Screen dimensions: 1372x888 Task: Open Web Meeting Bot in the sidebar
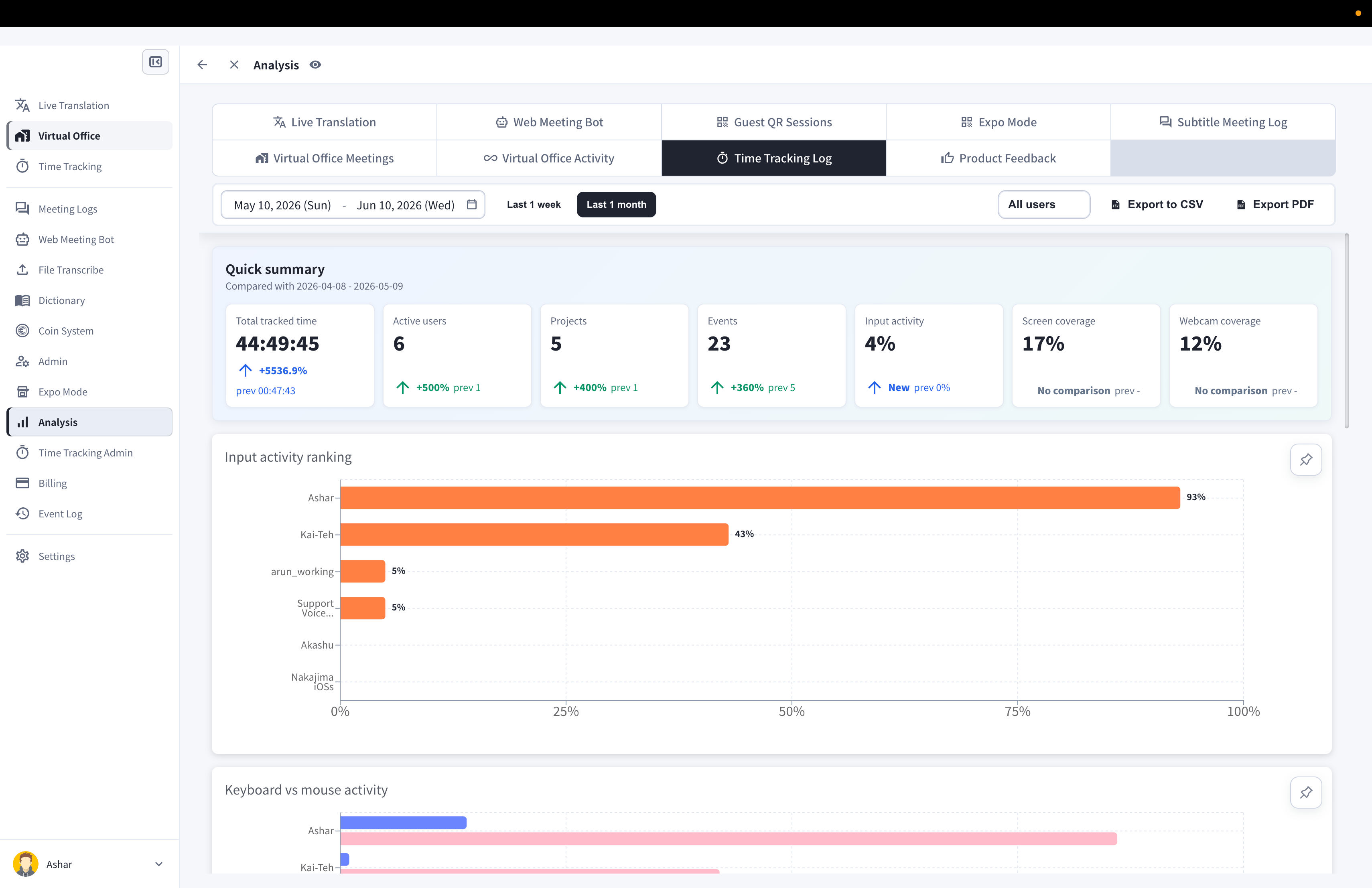[x=89, y=239]
